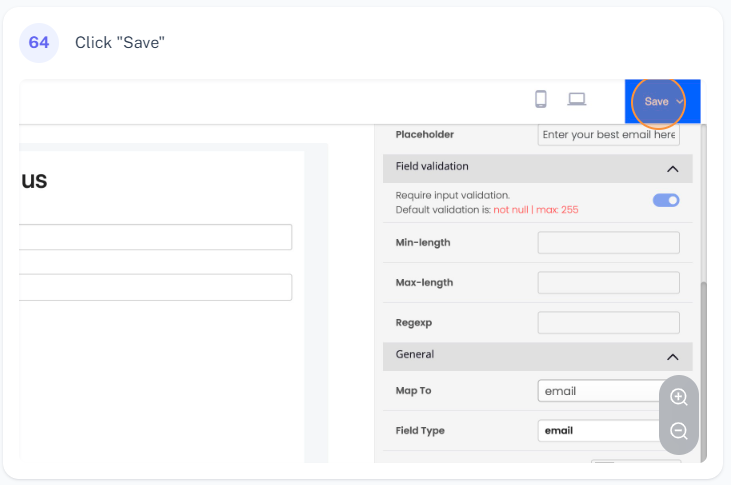Click the zoom in magnifier icon
731x485 pixels.
679,397
